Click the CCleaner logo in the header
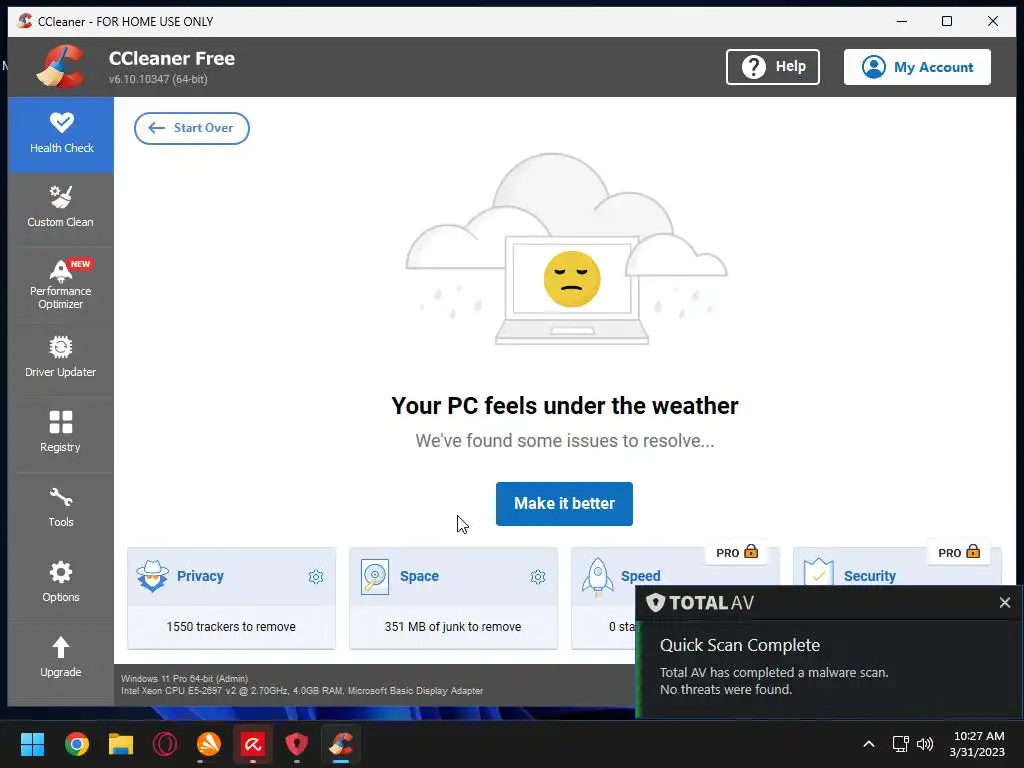The width and height of the screenshot is (1024, 768). pyautogui.click(x=61, y=66)
